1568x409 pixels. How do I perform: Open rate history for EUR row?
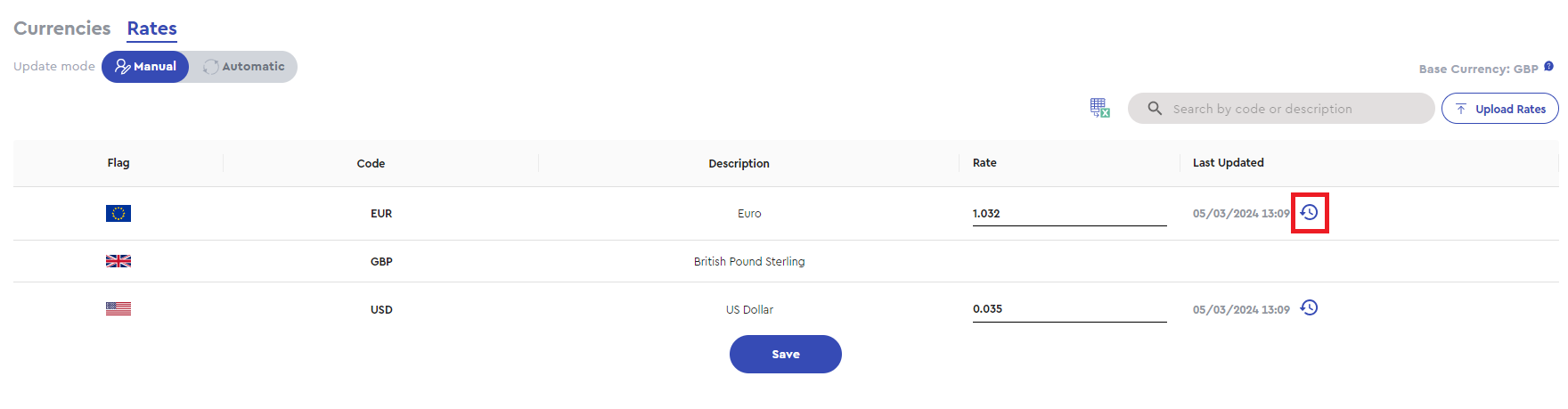1309,212
